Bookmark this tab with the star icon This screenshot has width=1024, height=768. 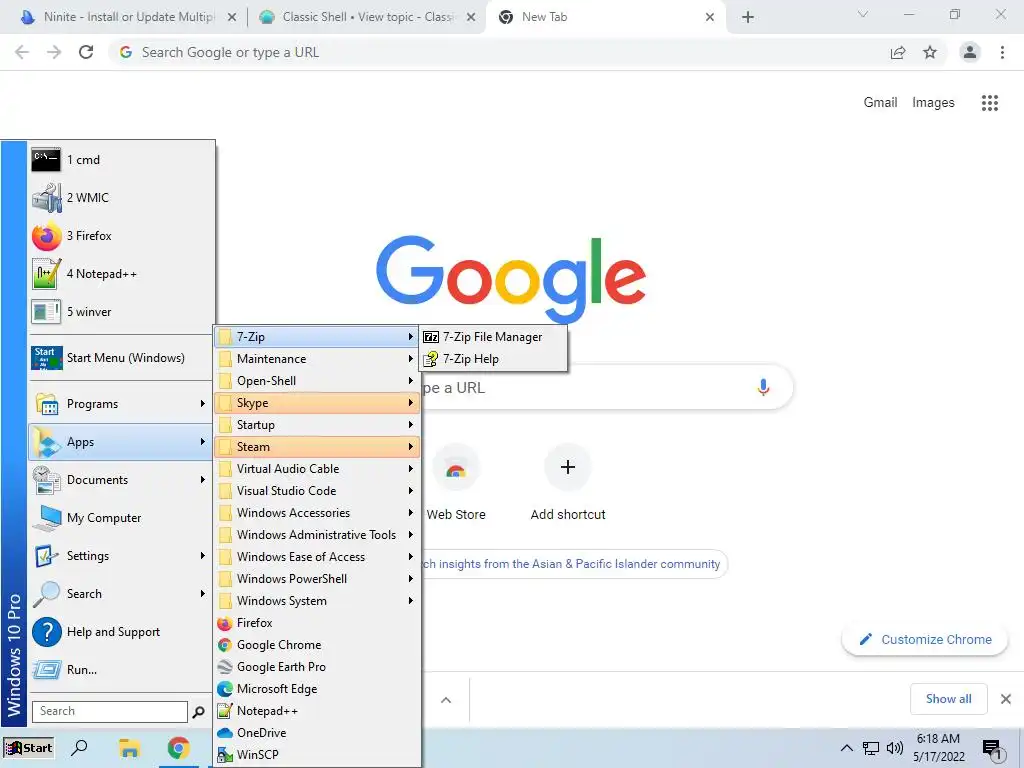(x=930, y=52)
